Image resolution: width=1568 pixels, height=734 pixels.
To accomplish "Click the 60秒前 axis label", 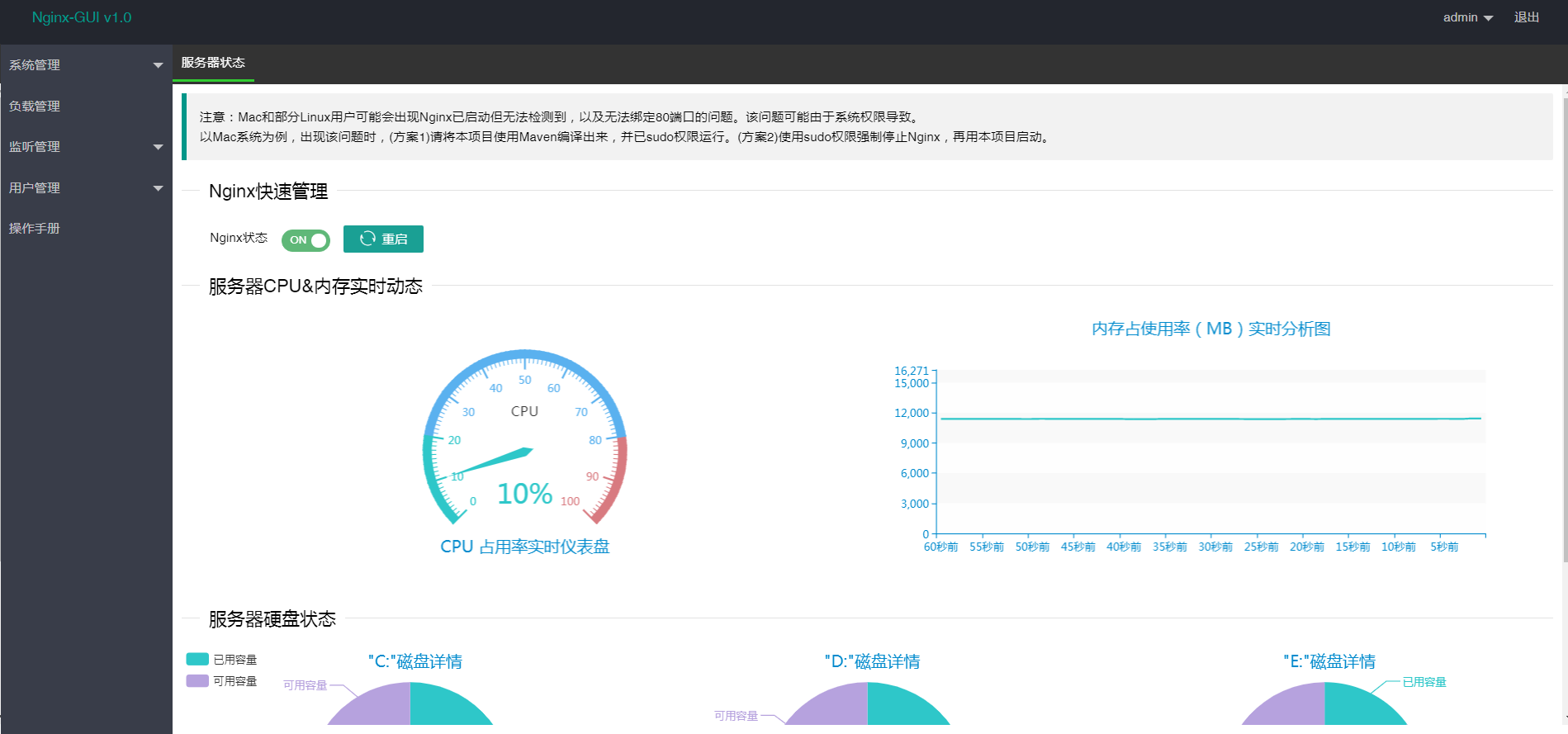I will coord(940,547).
